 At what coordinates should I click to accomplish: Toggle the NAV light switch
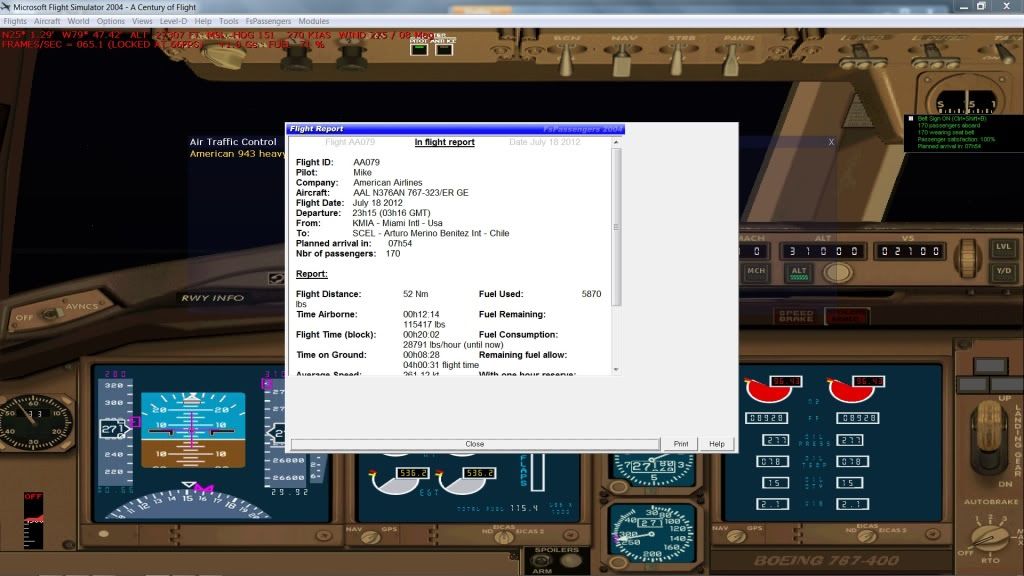[x=623, y=60]
